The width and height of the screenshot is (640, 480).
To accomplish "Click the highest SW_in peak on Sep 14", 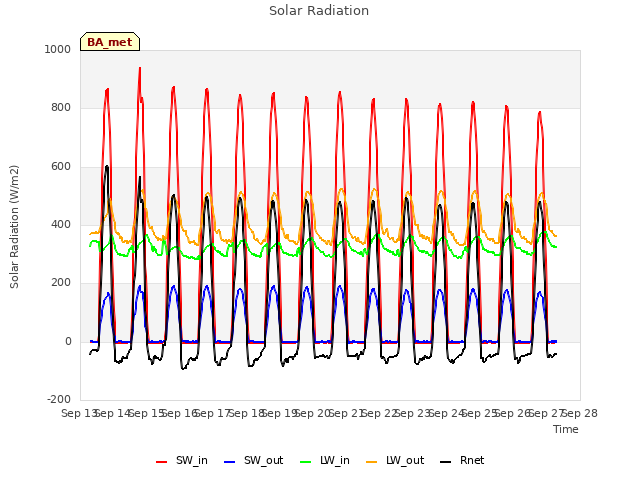I will (140, 68).
